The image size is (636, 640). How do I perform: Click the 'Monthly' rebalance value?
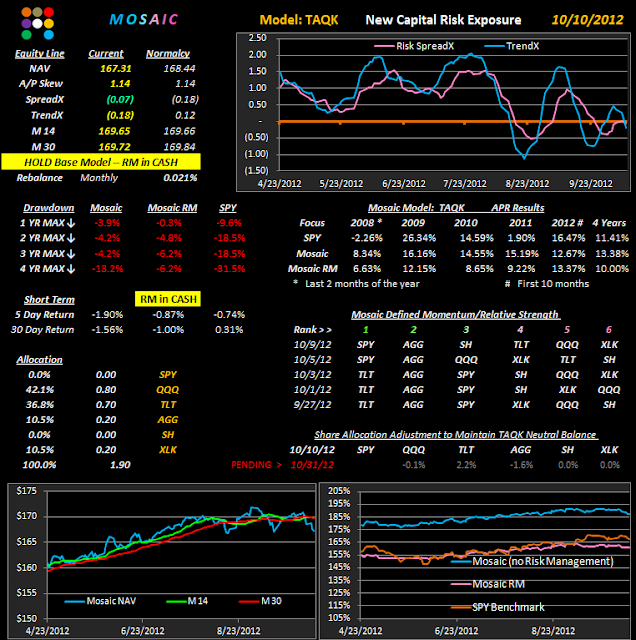pos(99,178)
